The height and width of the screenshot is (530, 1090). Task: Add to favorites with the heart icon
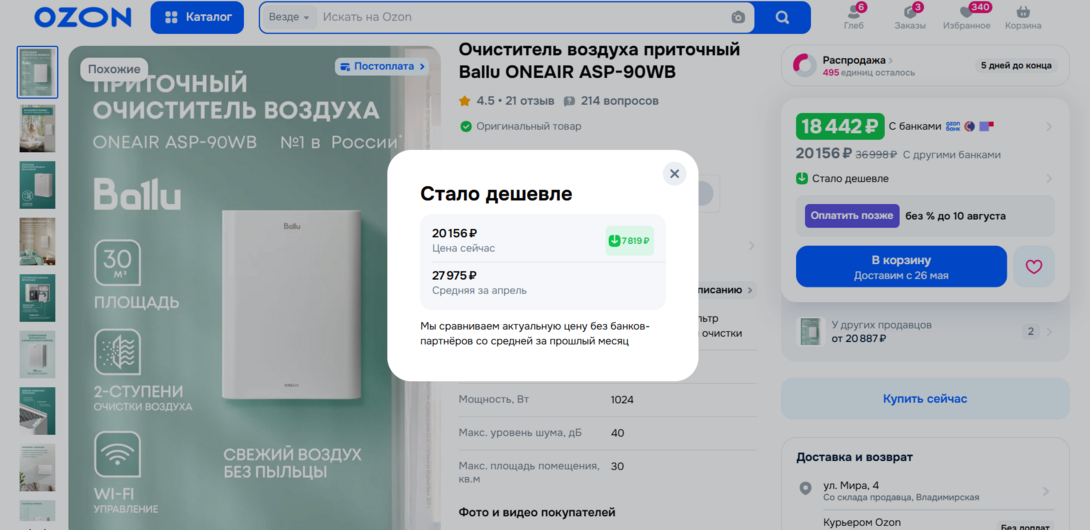click(1034, 266)
